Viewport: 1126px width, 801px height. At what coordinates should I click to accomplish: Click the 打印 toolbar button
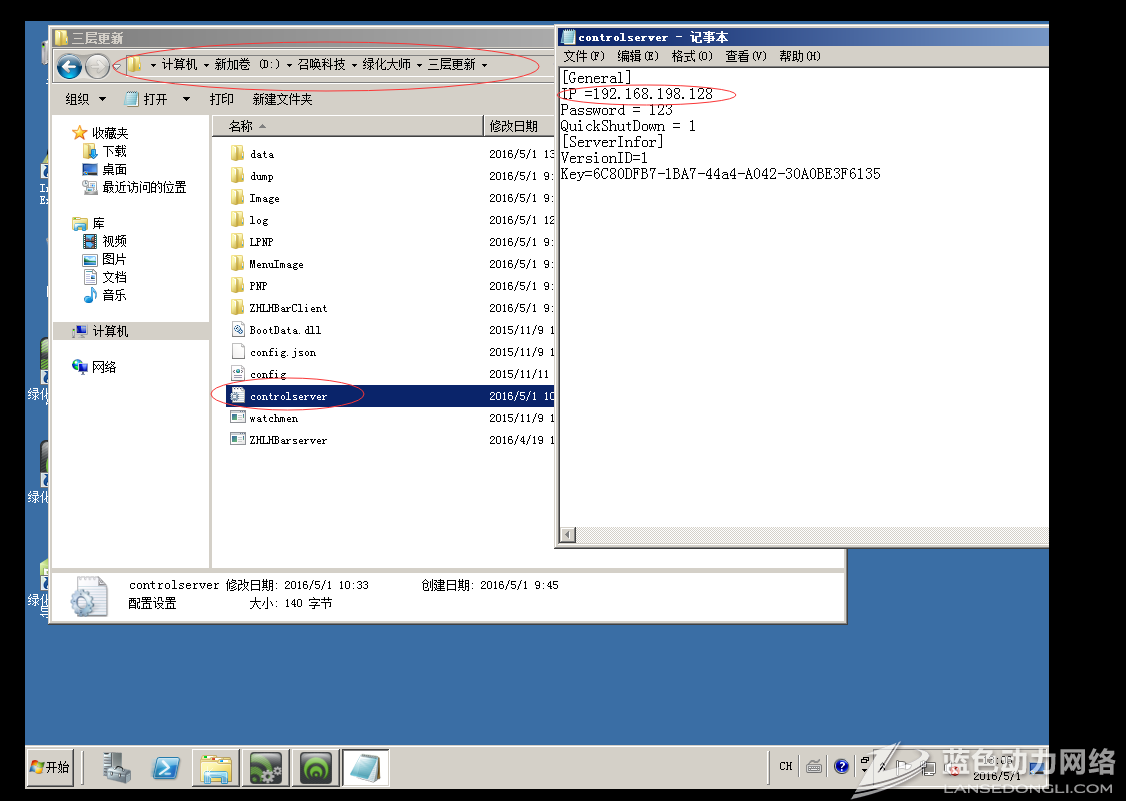[x=221, y=99]
